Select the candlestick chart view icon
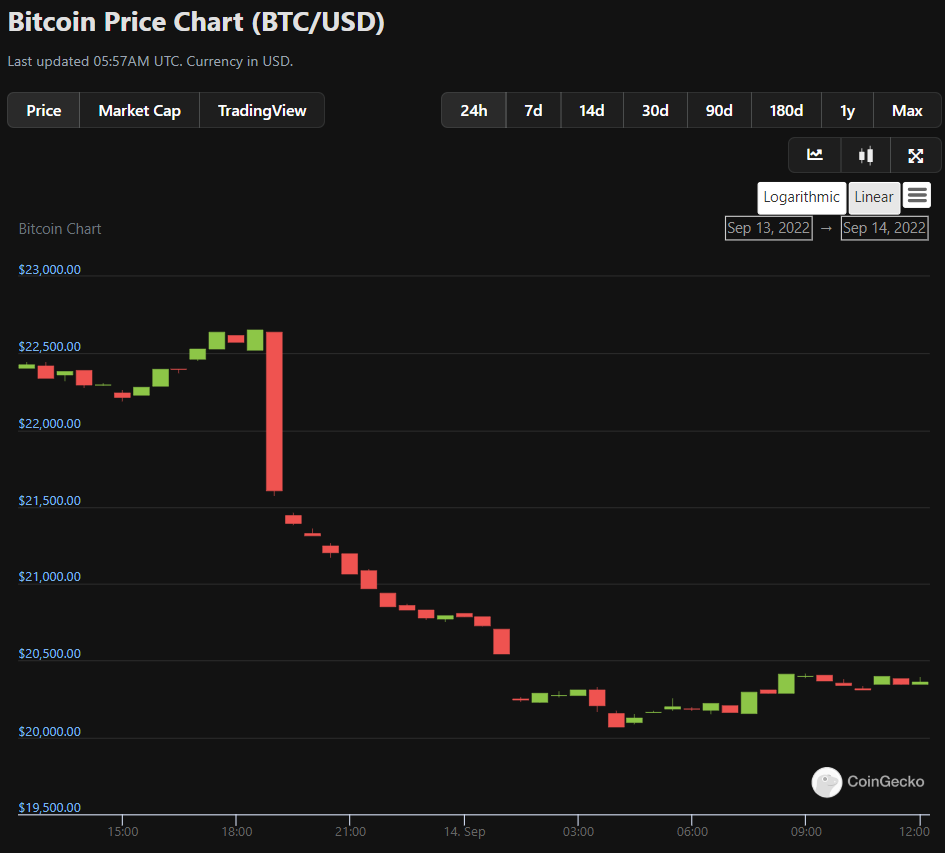The width and height of the screenshot is (945, 853). point(866,156)
